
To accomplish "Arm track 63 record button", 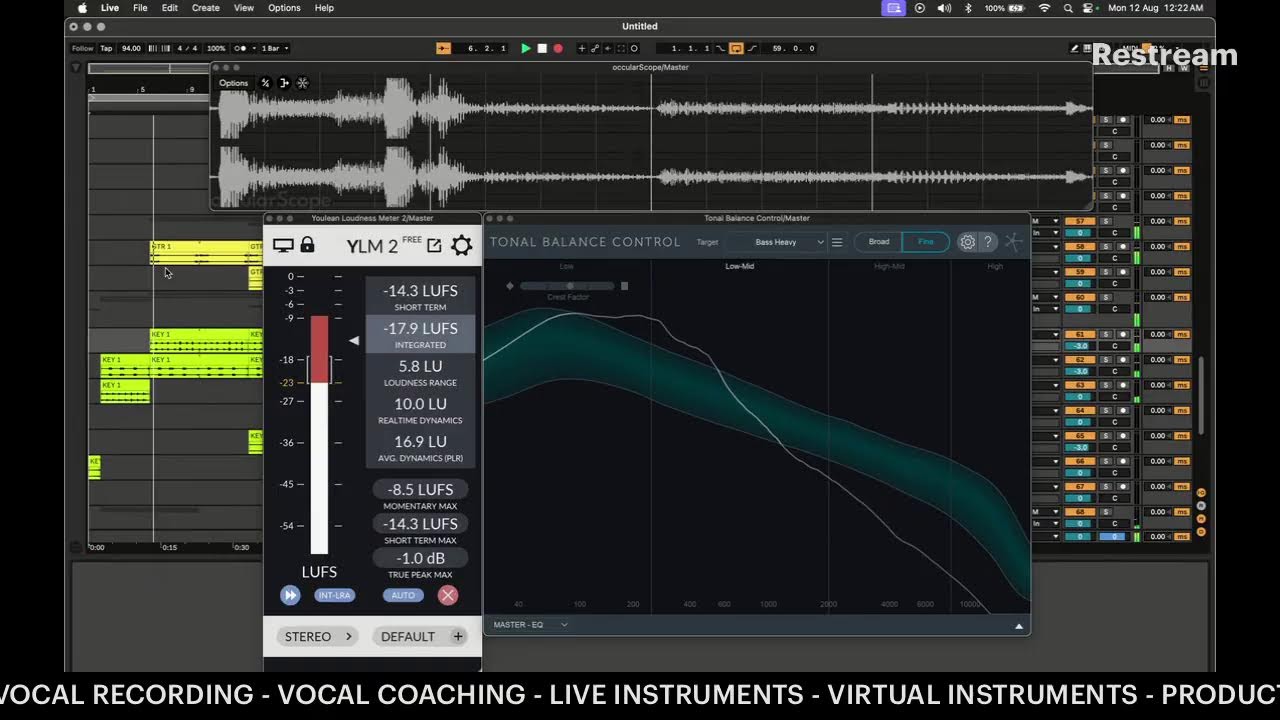I will pyautogui.click(x=1123, y=385).
